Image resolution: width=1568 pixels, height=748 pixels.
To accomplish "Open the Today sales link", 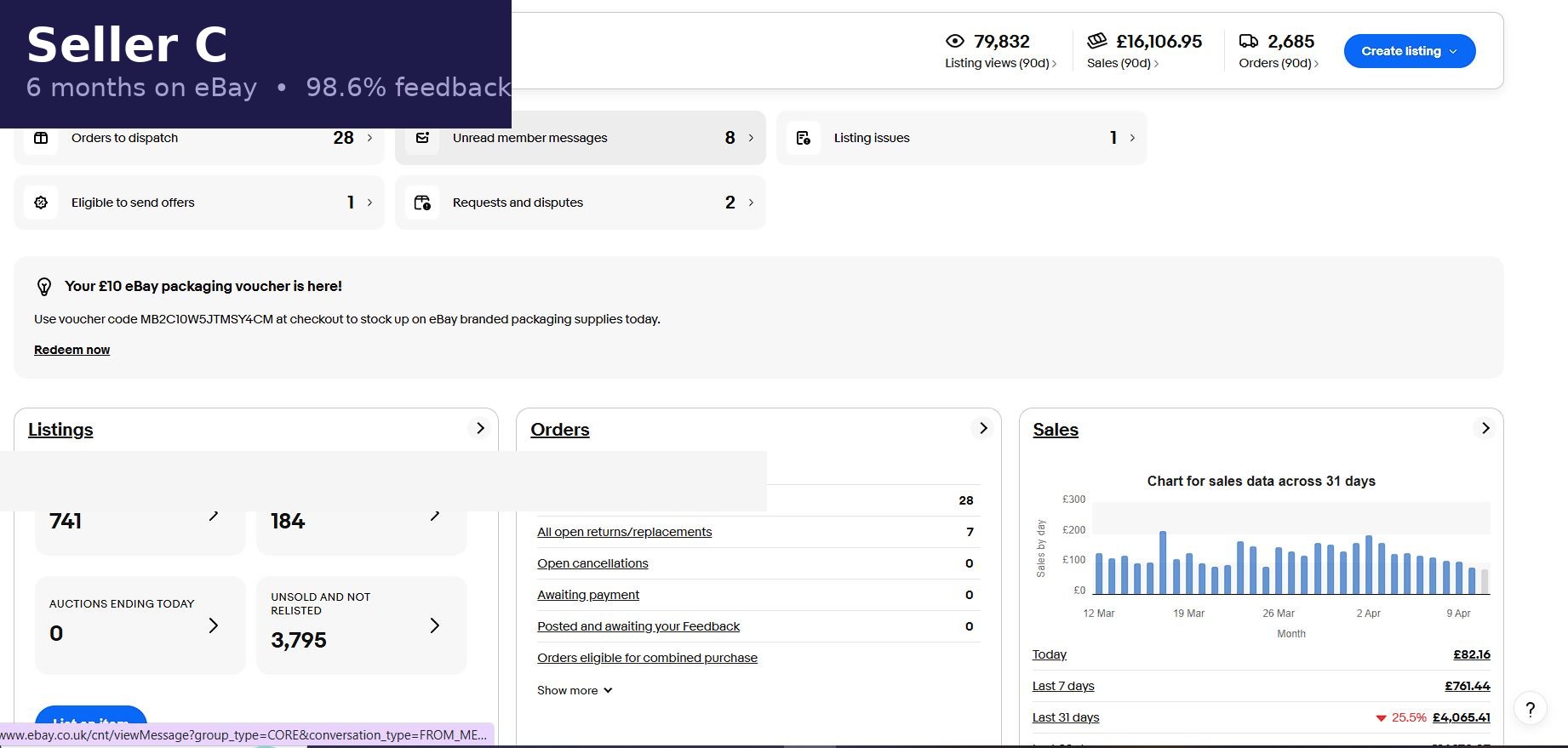I will (1050, 654).
